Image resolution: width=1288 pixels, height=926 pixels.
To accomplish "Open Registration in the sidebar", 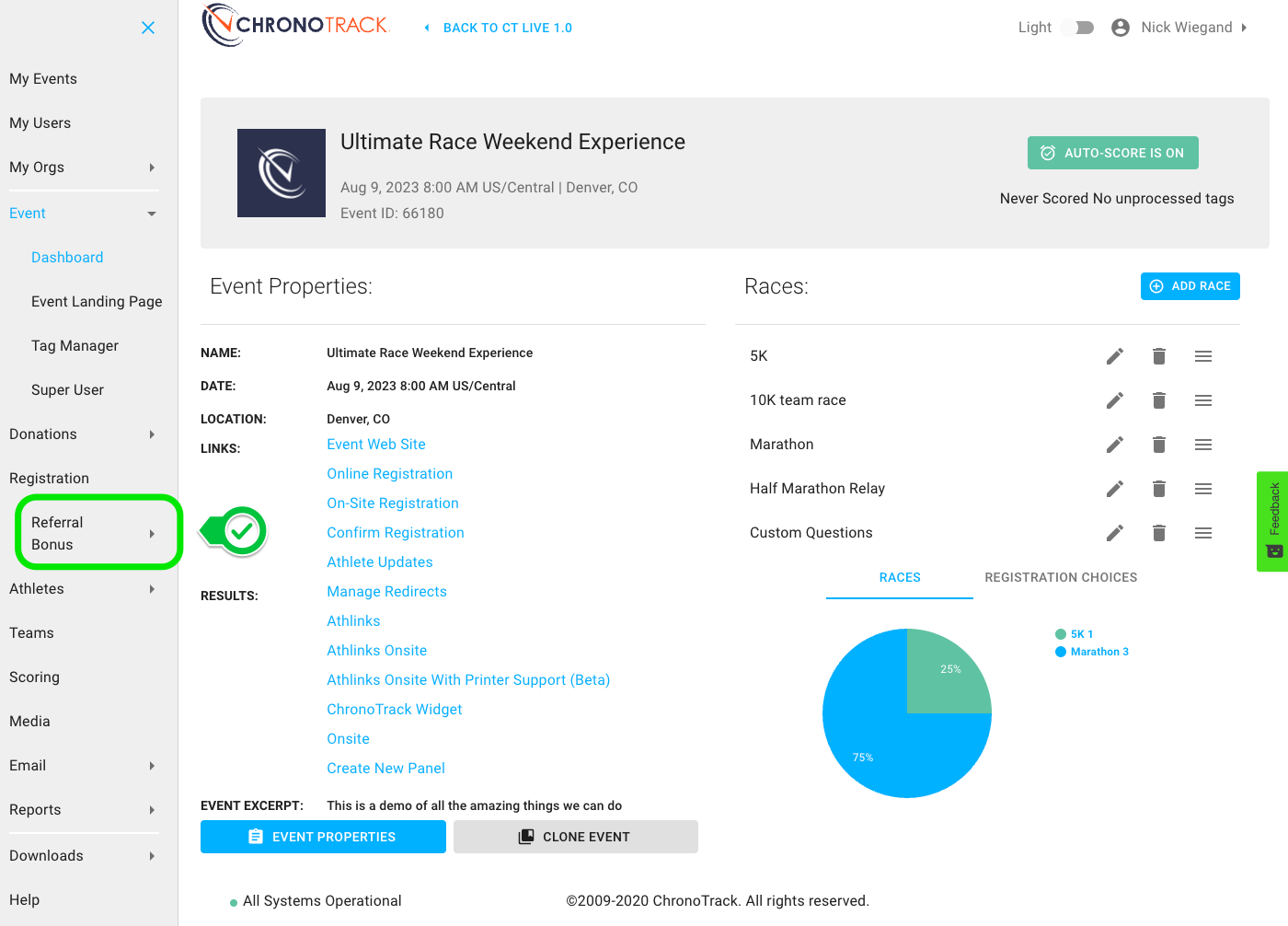I will click(x=50, y=479).
